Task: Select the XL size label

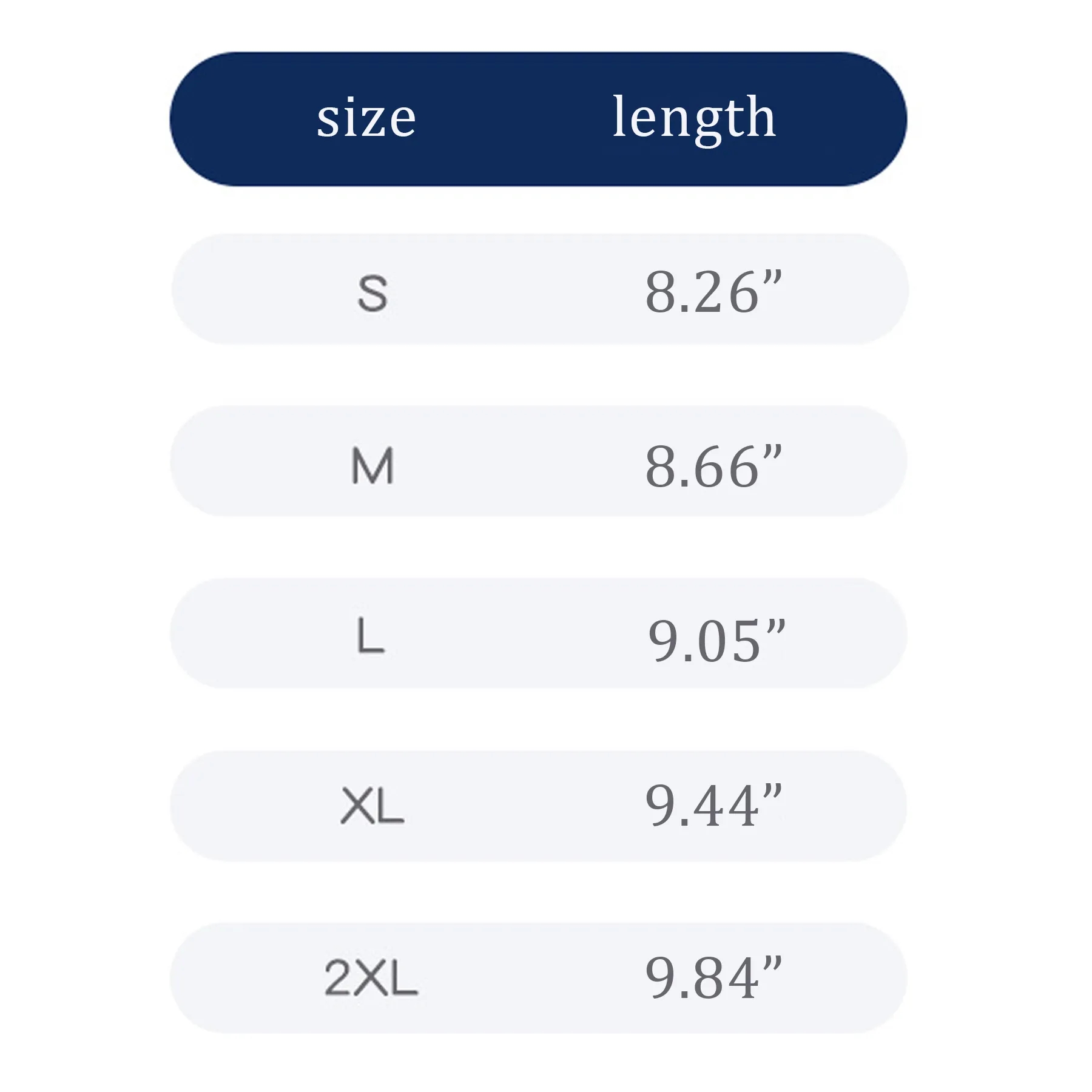Action: point(372,806)
